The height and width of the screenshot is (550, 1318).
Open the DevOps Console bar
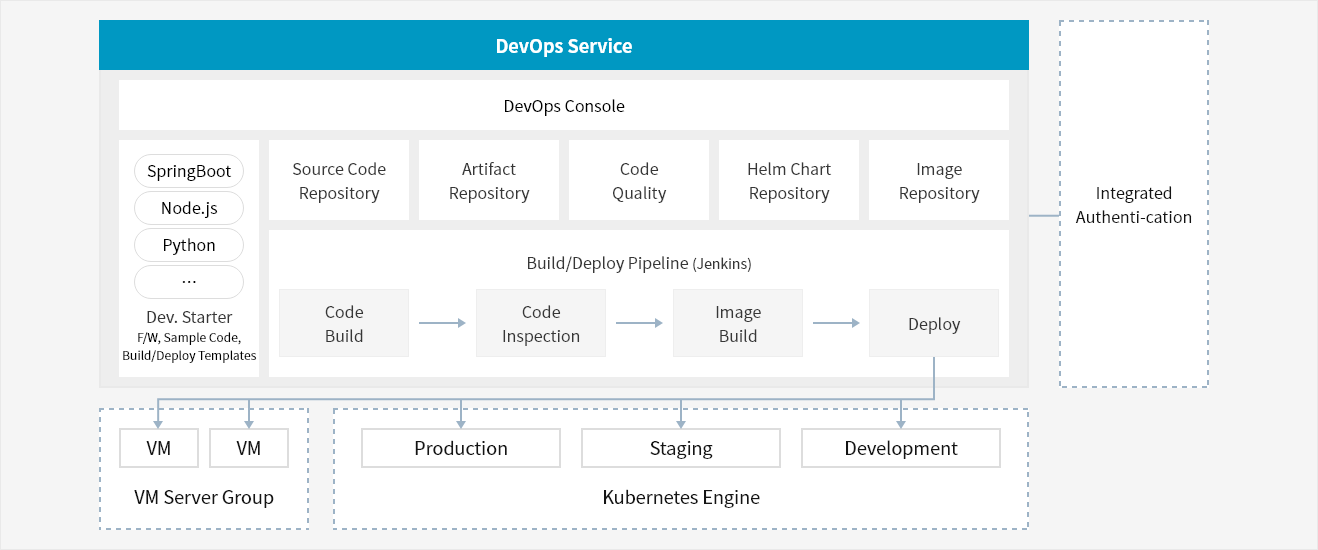pyautogui.click(x=564, y=105)
